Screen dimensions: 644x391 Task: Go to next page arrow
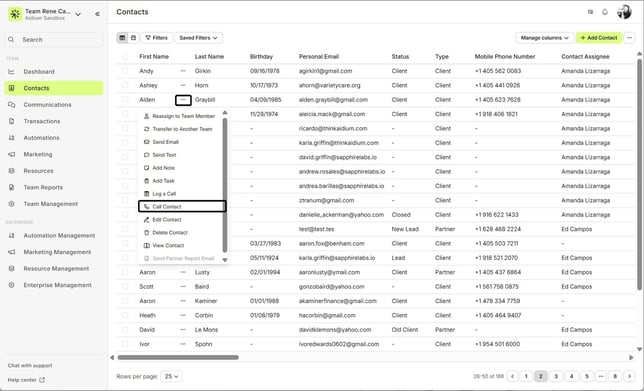coord(629,376)
